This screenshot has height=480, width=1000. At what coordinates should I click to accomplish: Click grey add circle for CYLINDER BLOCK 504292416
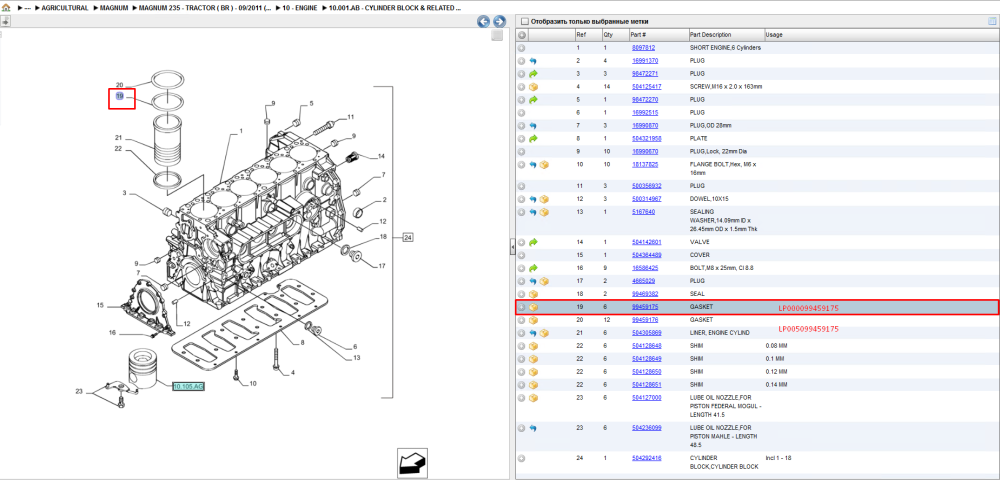point(522,458)
